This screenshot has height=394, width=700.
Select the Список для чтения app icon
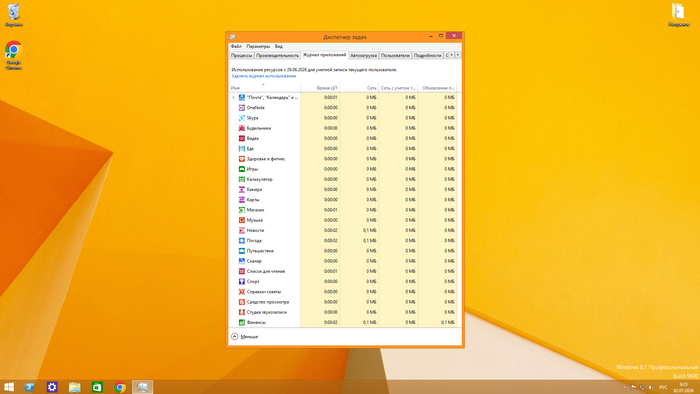tap(242, 271)
